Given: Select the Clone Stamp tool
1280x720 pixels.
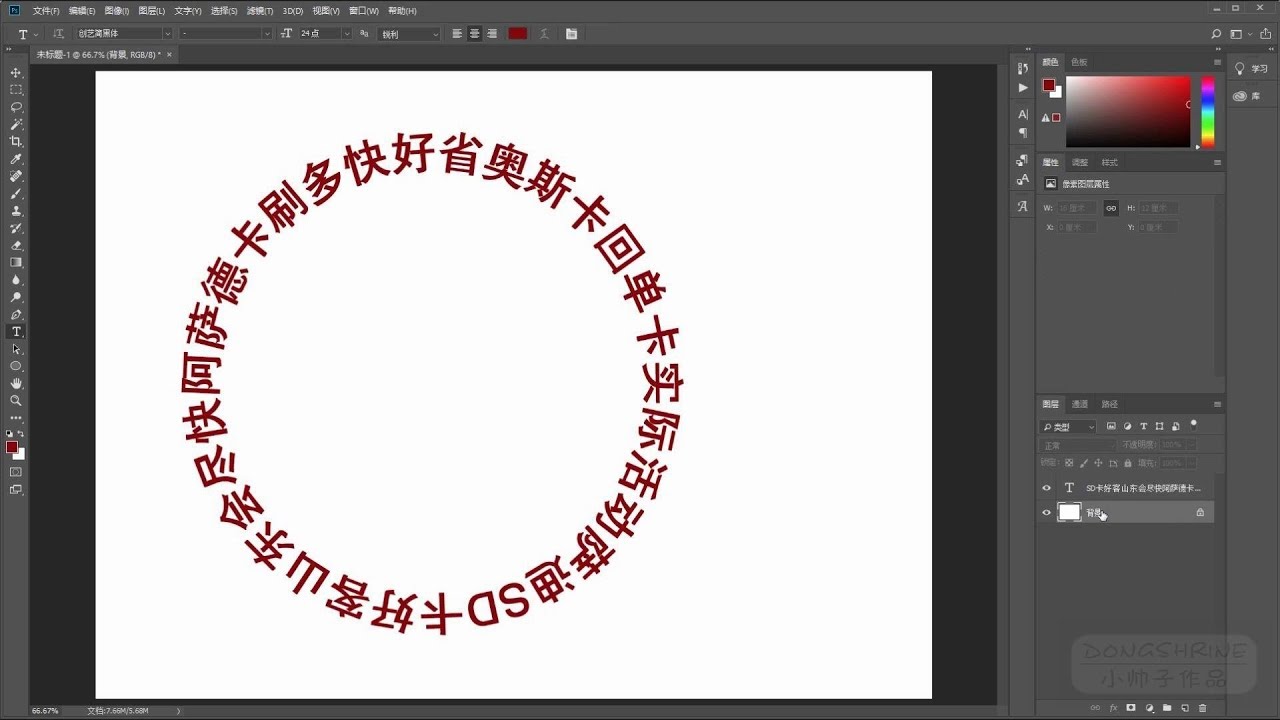Looking at the screenshot, I should [16, 211].
